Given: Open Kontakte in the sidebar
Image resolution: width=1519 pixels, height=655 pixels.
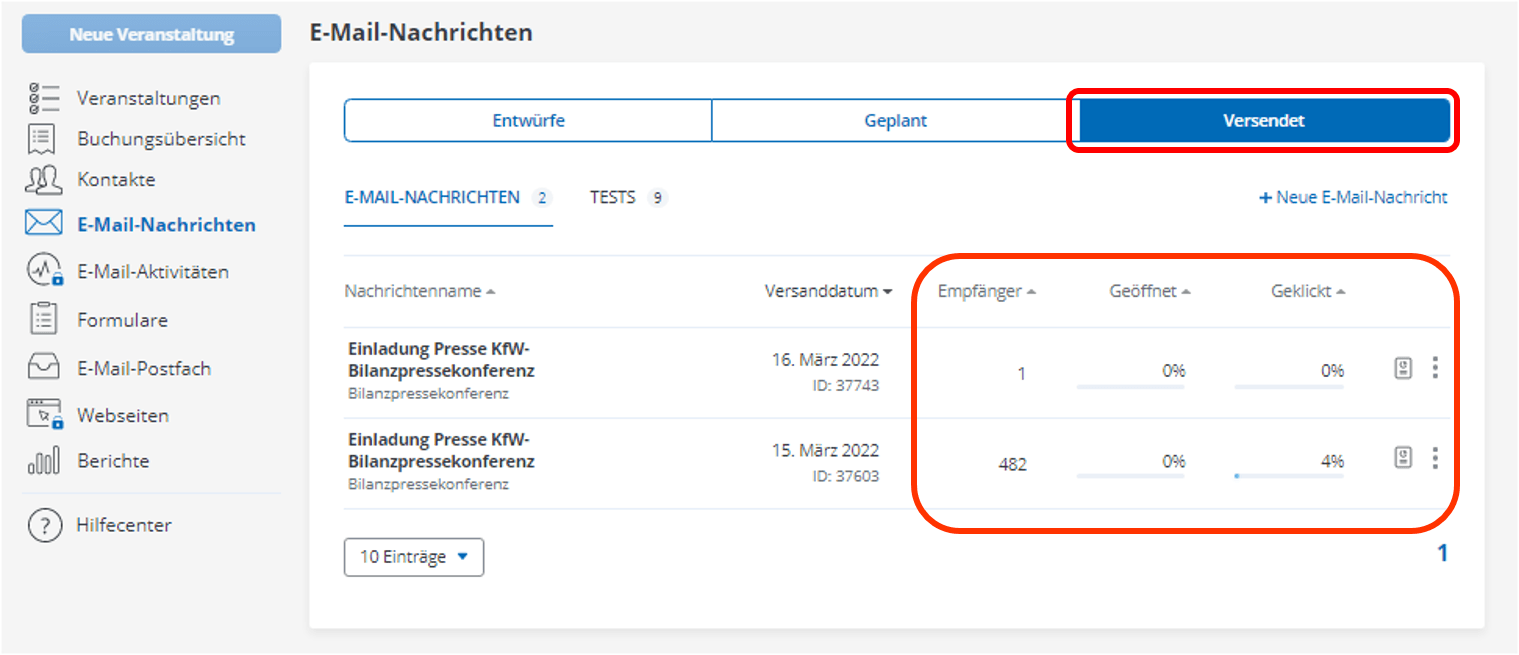Looking at the screenshot, I should coord(116,180).
